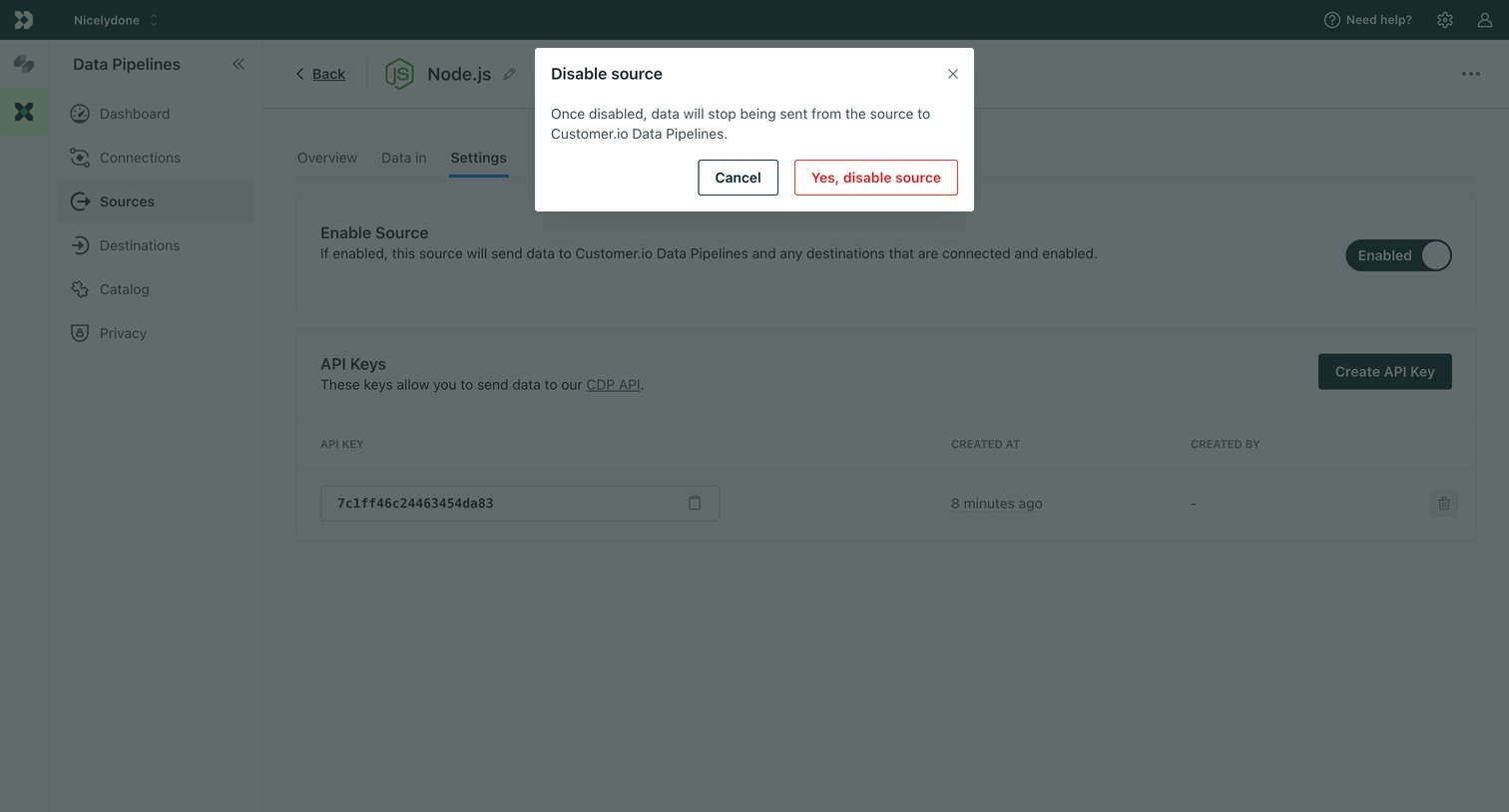This screenshot has width=1509, height=812.
Task: Click the CREATED BY column header
Action: (1226, 444)
